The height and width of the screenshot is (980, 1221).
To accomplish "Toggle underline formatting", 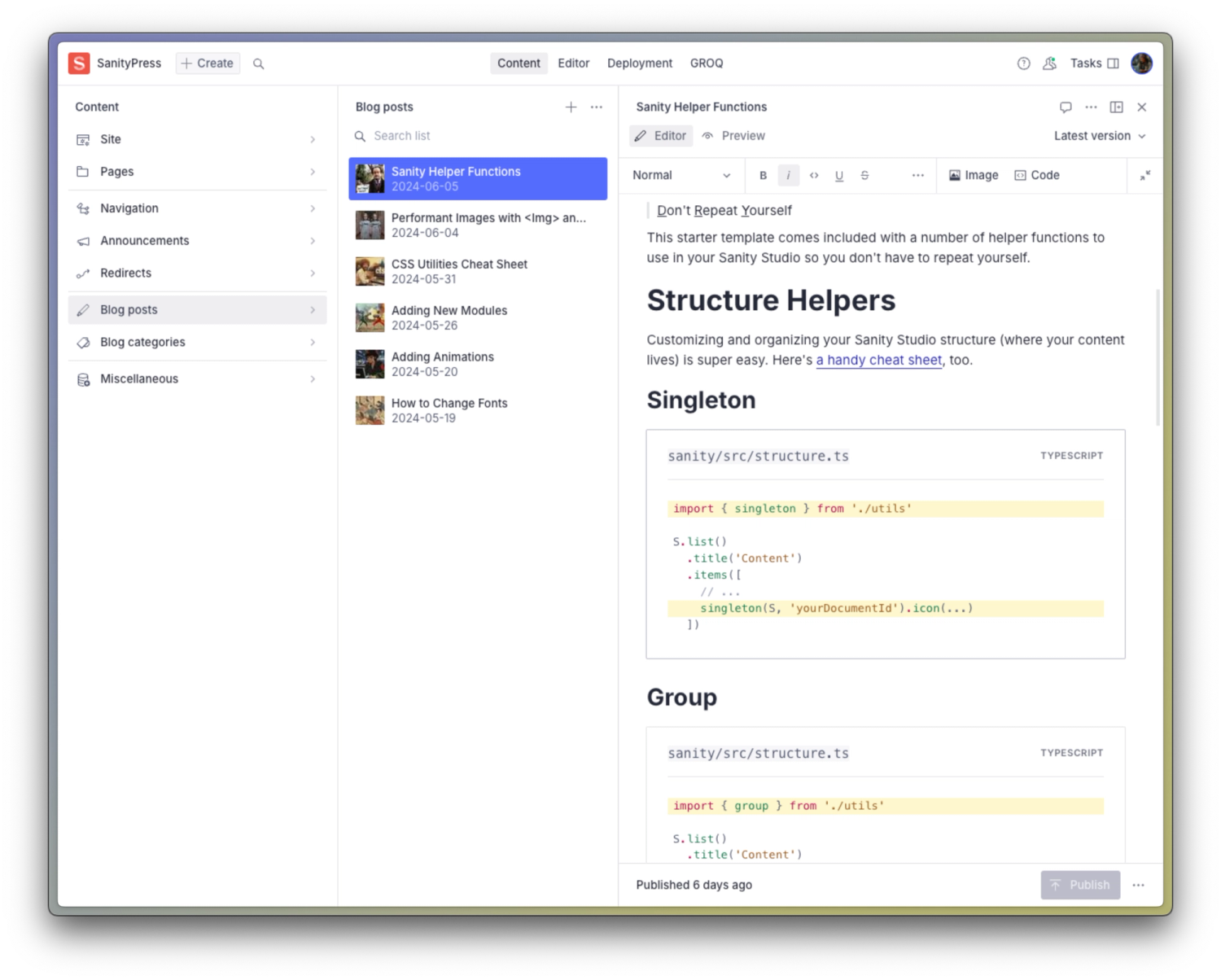I will [839, 175].
